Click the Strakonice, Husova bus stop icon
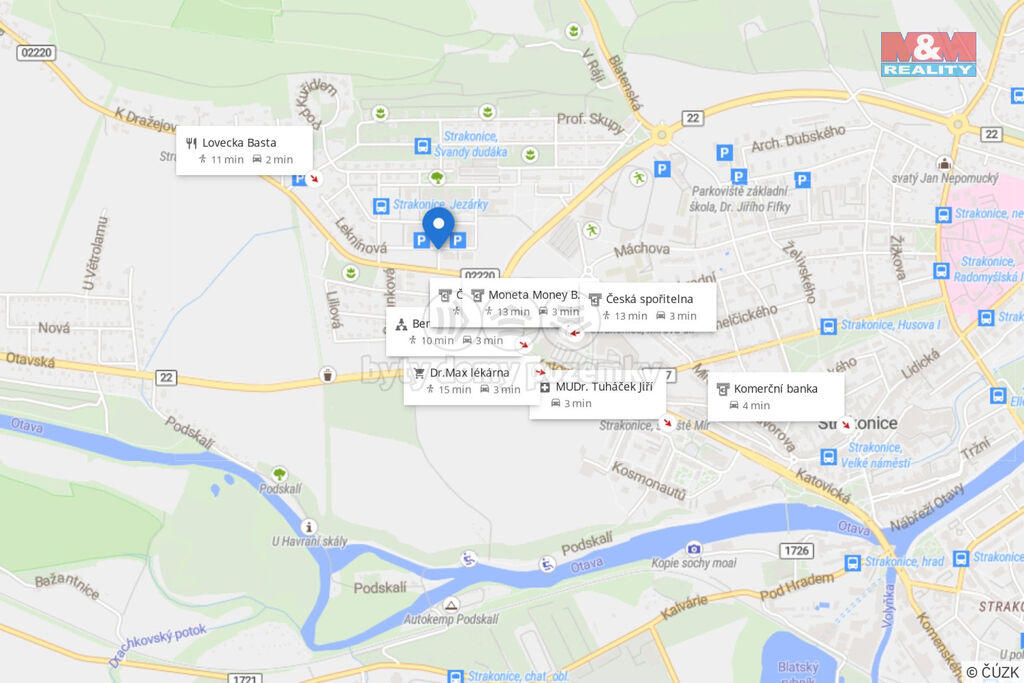Screen dimensions: 1024x683 [x=828, y=326]
